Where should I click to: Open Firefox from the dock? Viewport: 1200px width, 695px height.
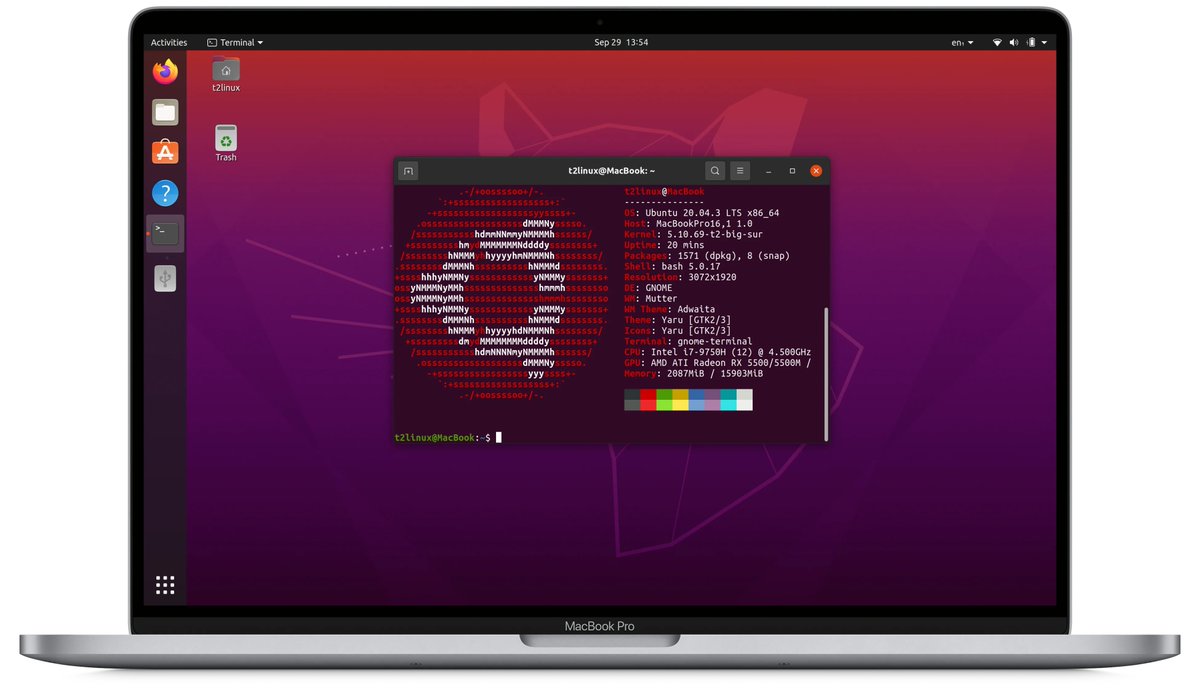click(165, 71)
